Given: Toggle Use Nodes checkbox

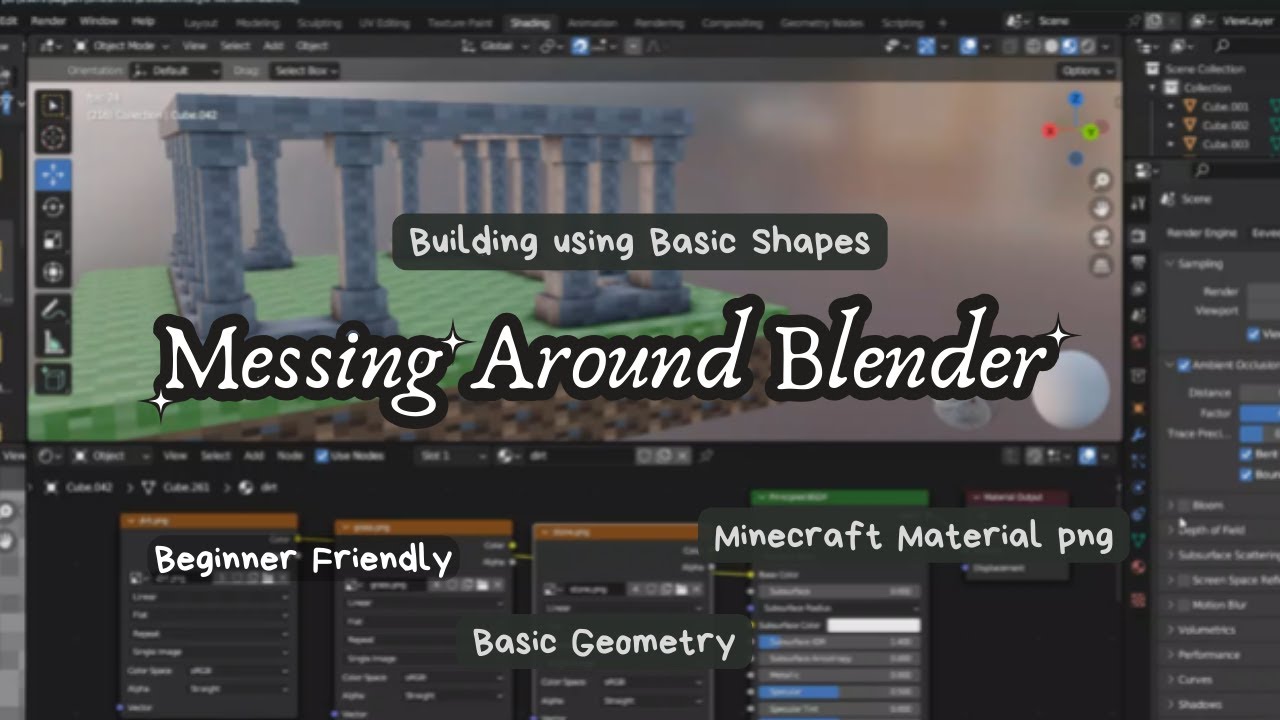Looking at the screenshot, I should [x=322, y=456].
